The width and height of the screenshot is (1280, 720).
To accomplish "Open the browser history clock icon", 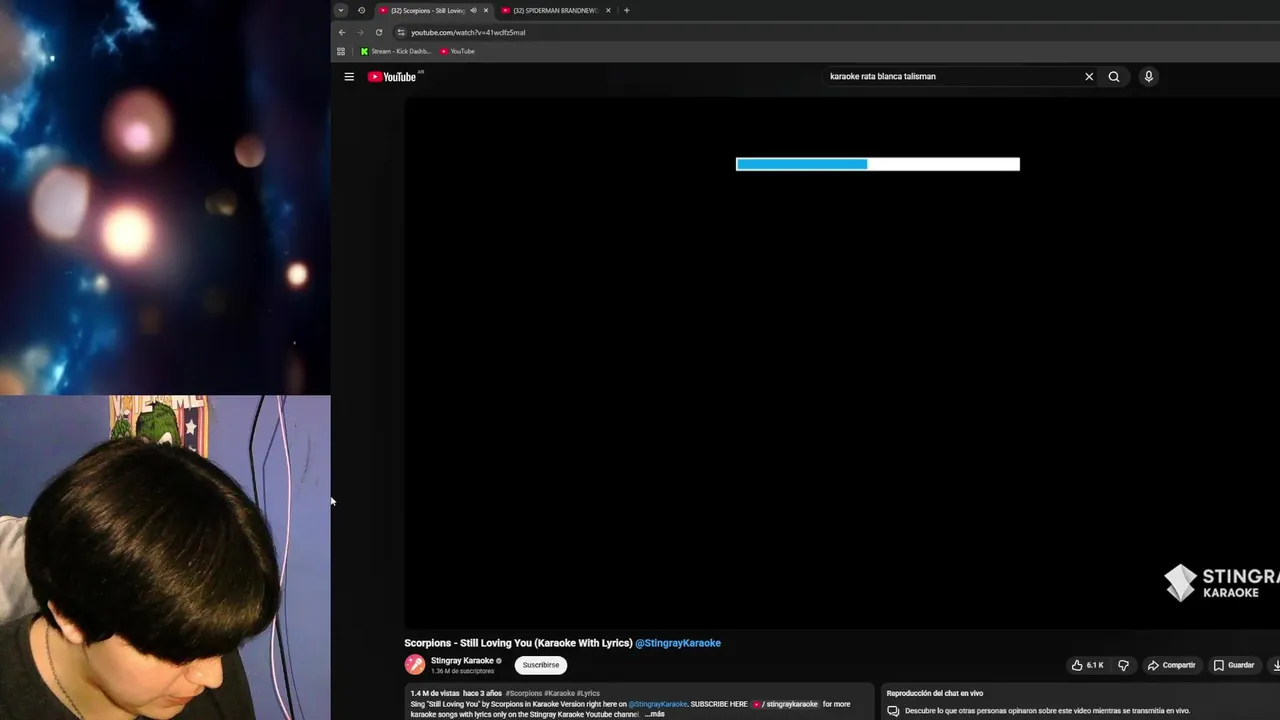I will [361, 10].
